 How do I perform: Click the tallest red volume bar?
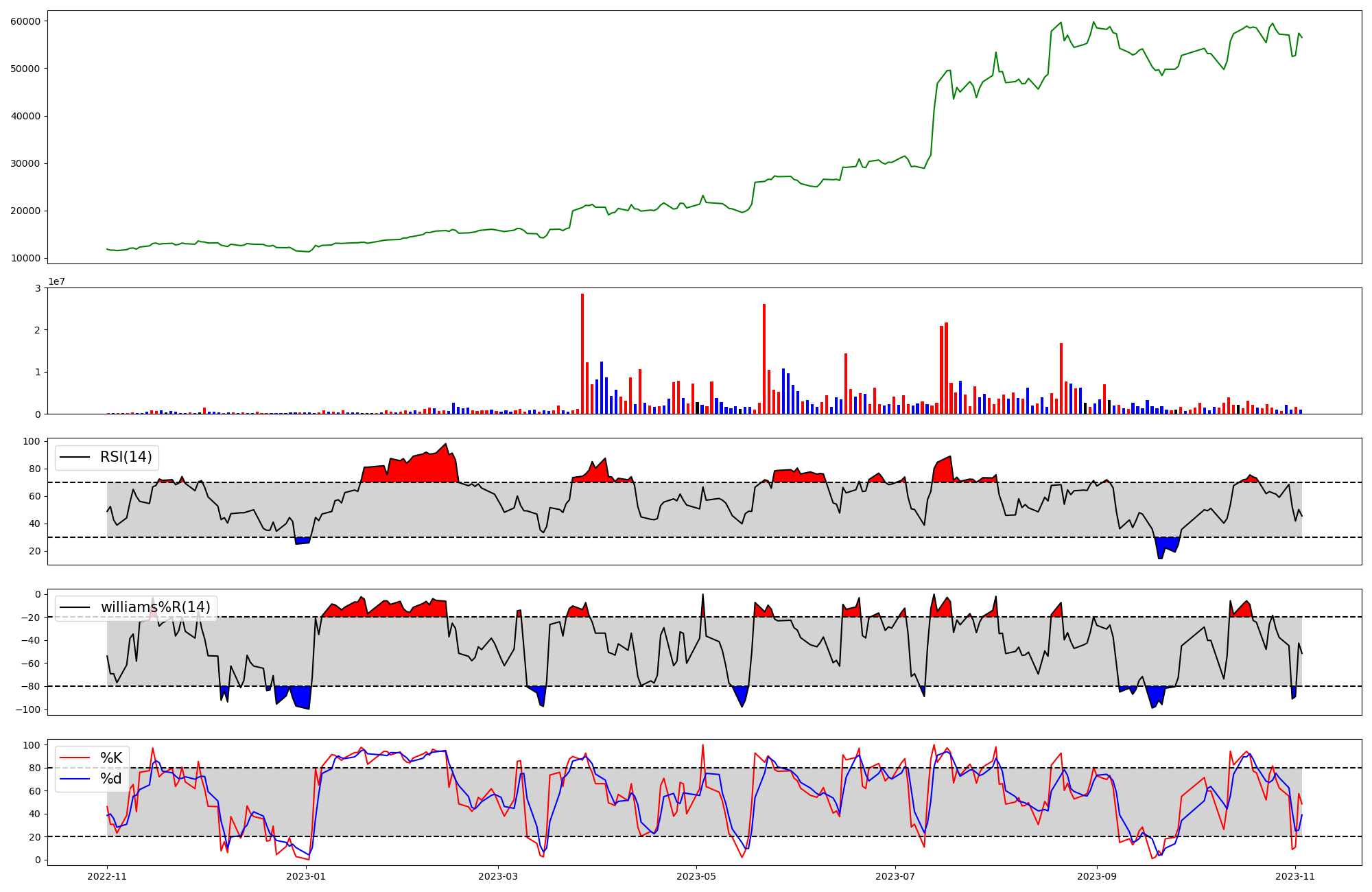(x=582, y=353)
